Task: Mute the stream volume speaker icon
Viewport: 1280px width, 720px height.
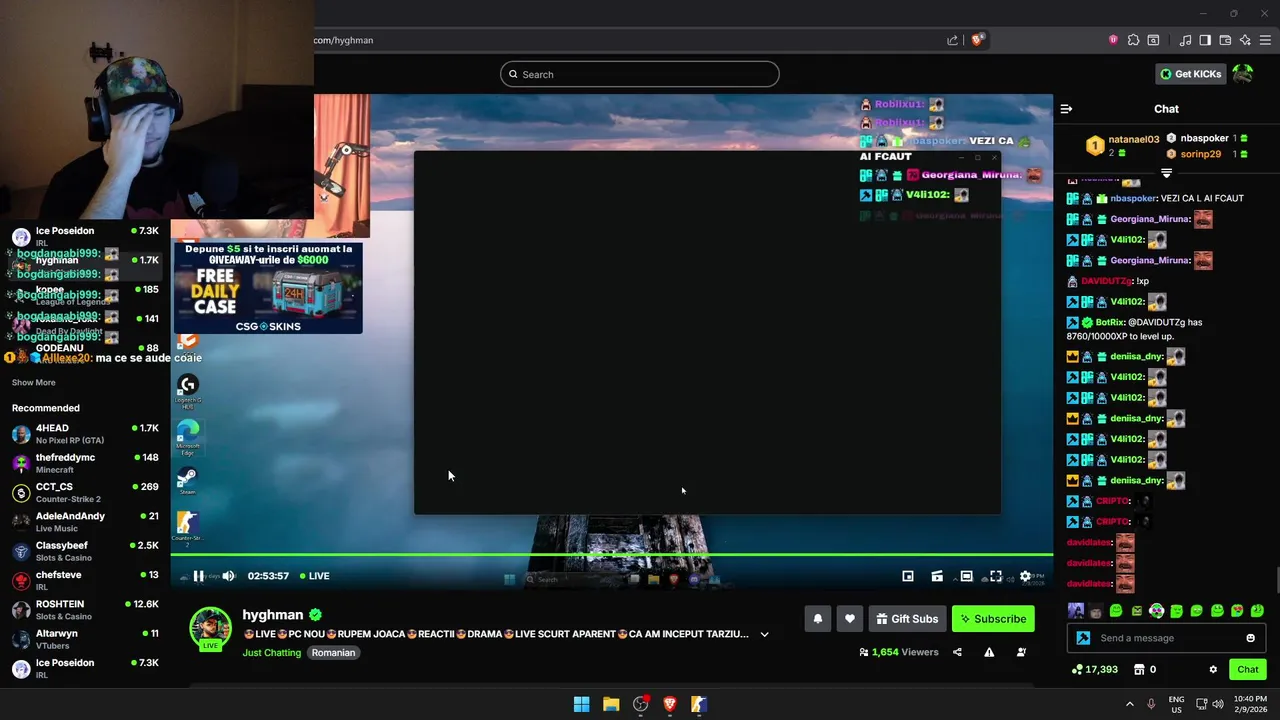Action: [x=228, y=576]
